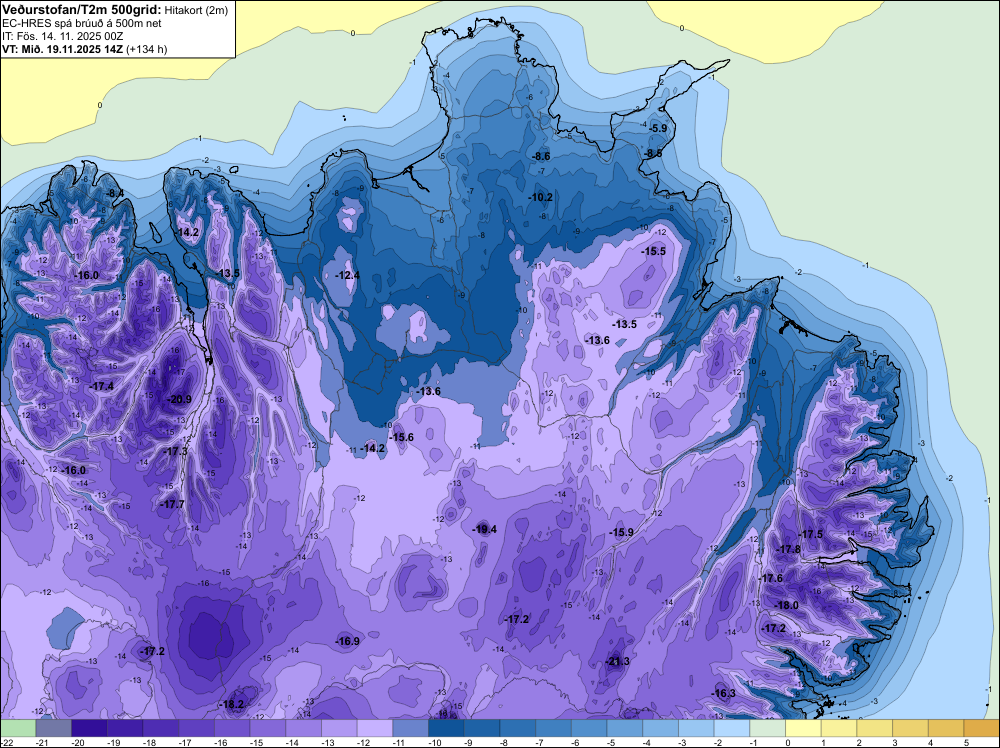The width and height of the screenshot is (1000, 748).
Task: Click the orange legend swatch above 5
Action: 982,728
